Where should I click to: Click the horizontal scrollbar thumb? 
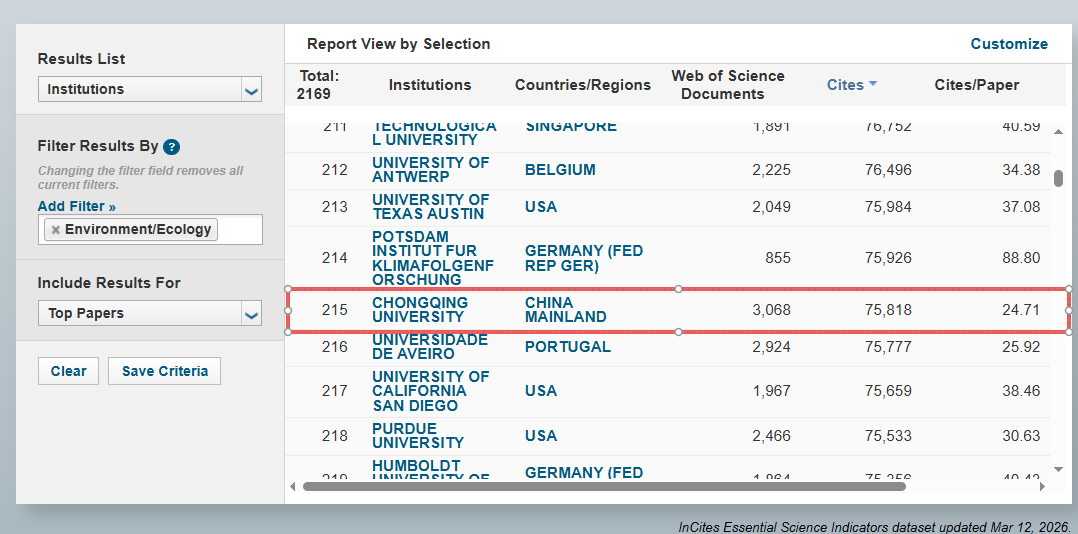(x=603, y=487)
